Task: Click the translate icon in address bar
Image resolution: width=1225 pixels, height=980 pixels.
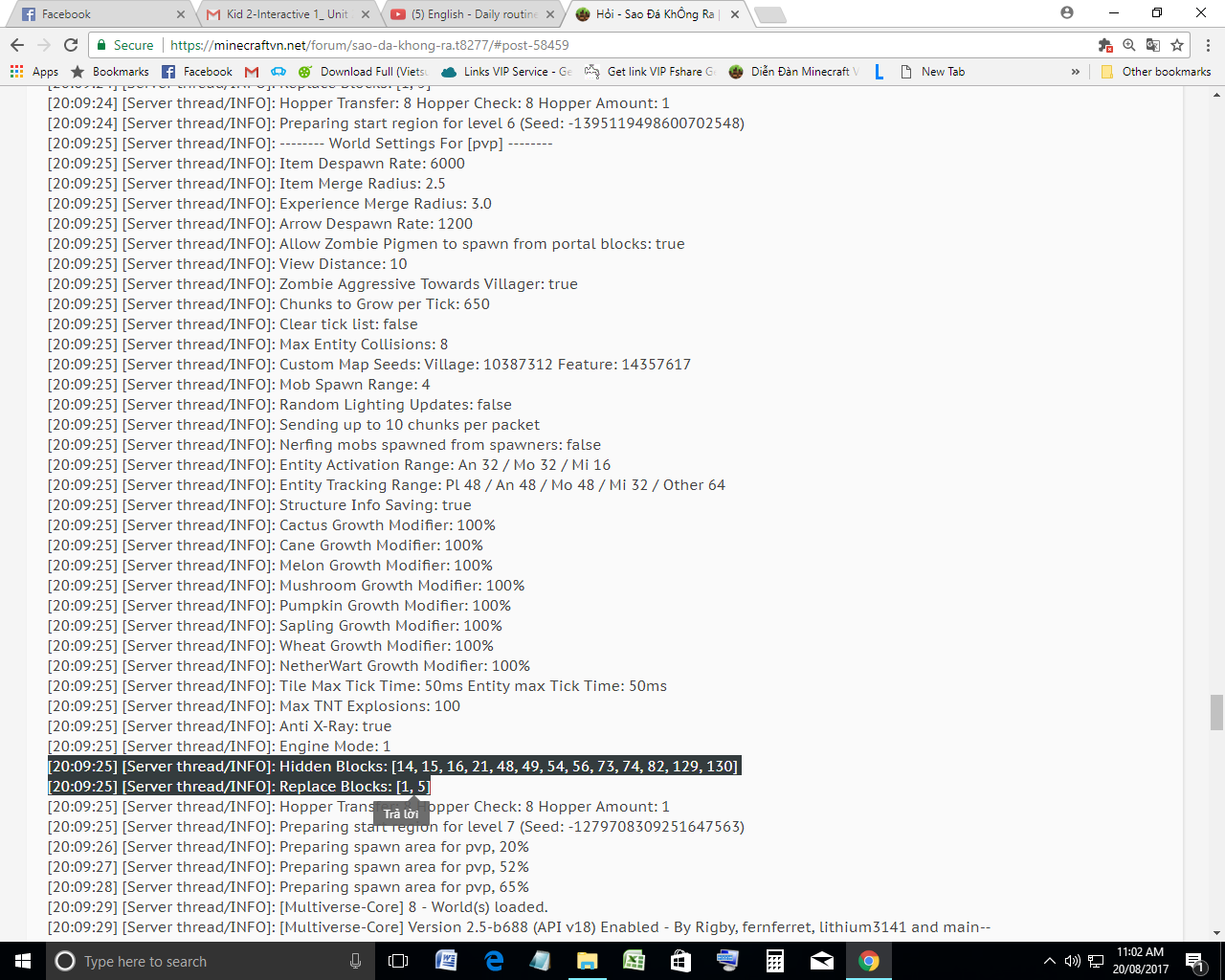Action: pyautogui.click(x=1153, y=45)
